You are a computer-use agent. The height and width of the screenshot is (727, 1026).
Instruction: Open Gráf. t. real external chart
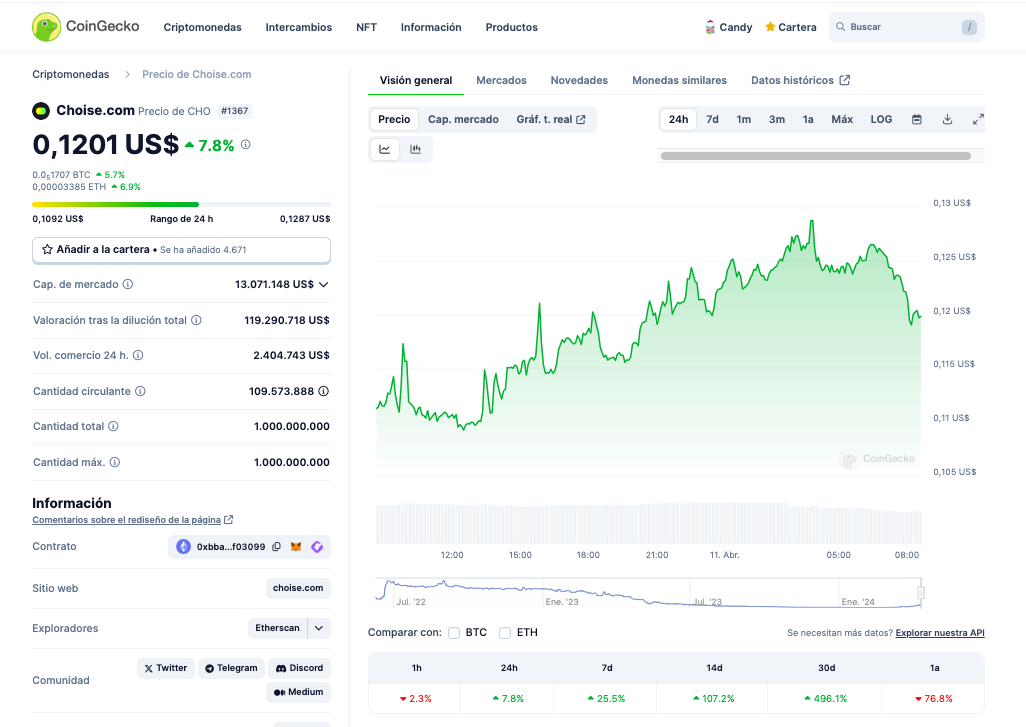(551, 119)
